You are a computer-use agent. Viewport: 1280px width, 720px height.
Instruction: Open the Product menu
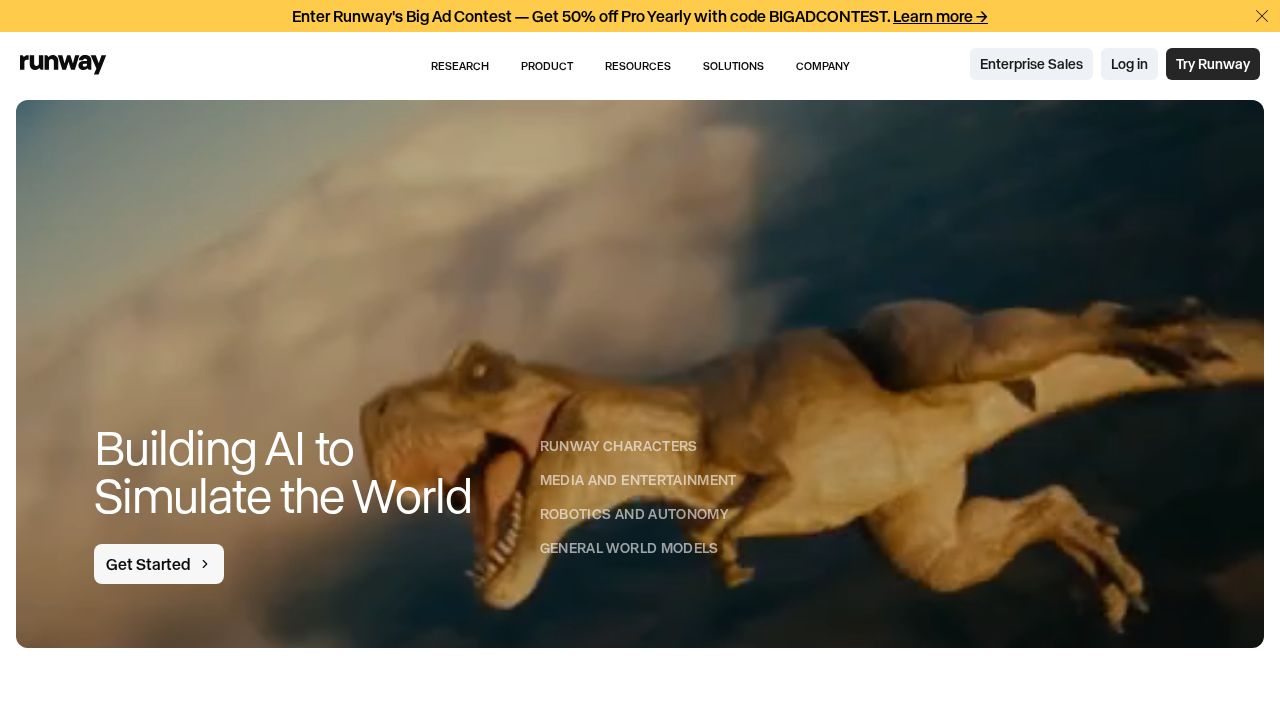pos(547,66)
